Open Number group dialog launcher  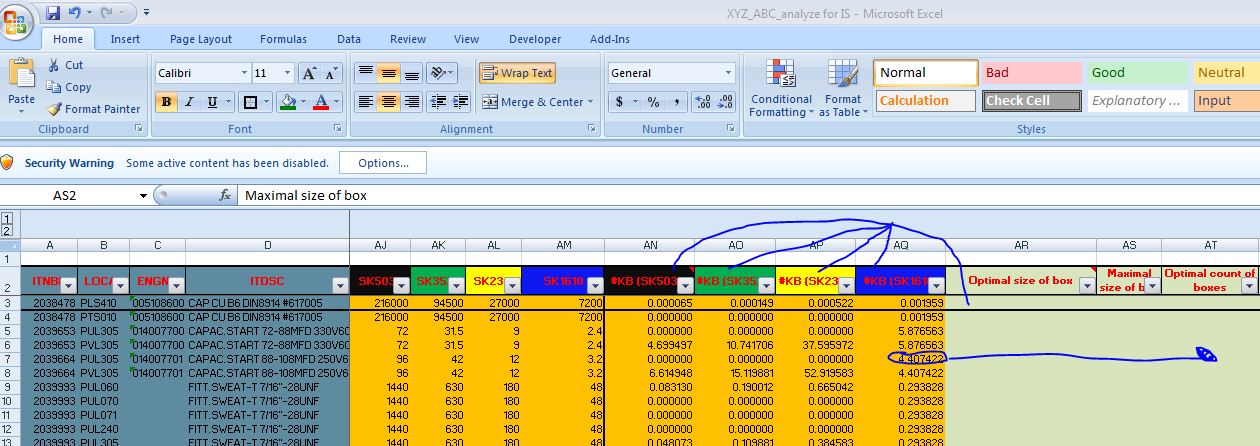(732, 129)
